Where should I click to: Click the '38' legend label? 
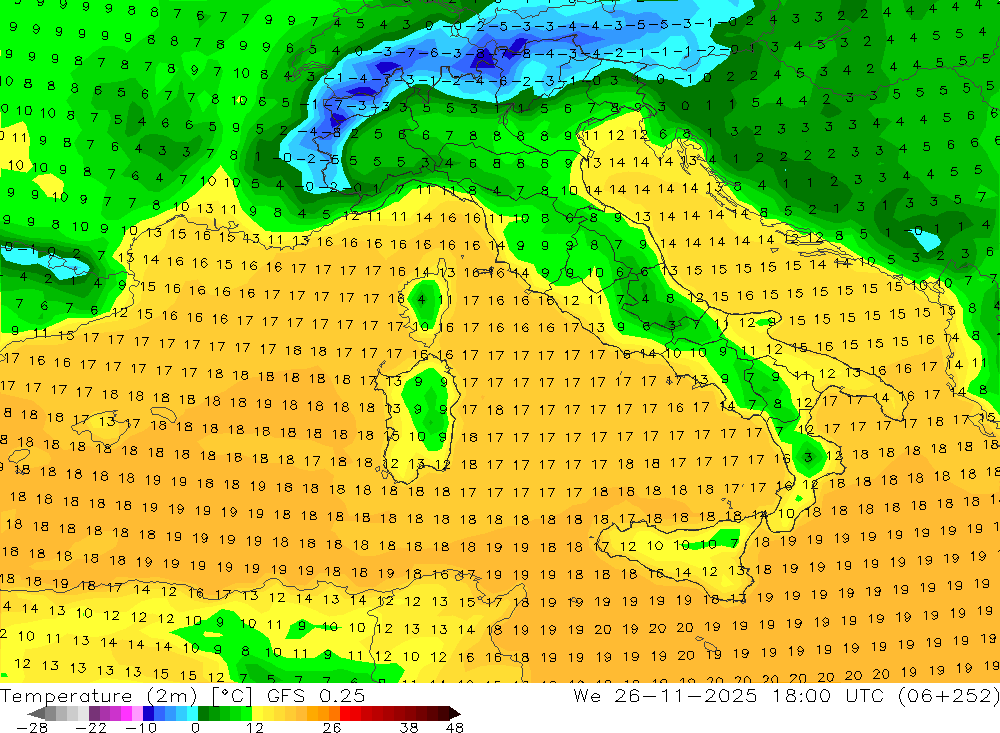click(x=408, y=727)
